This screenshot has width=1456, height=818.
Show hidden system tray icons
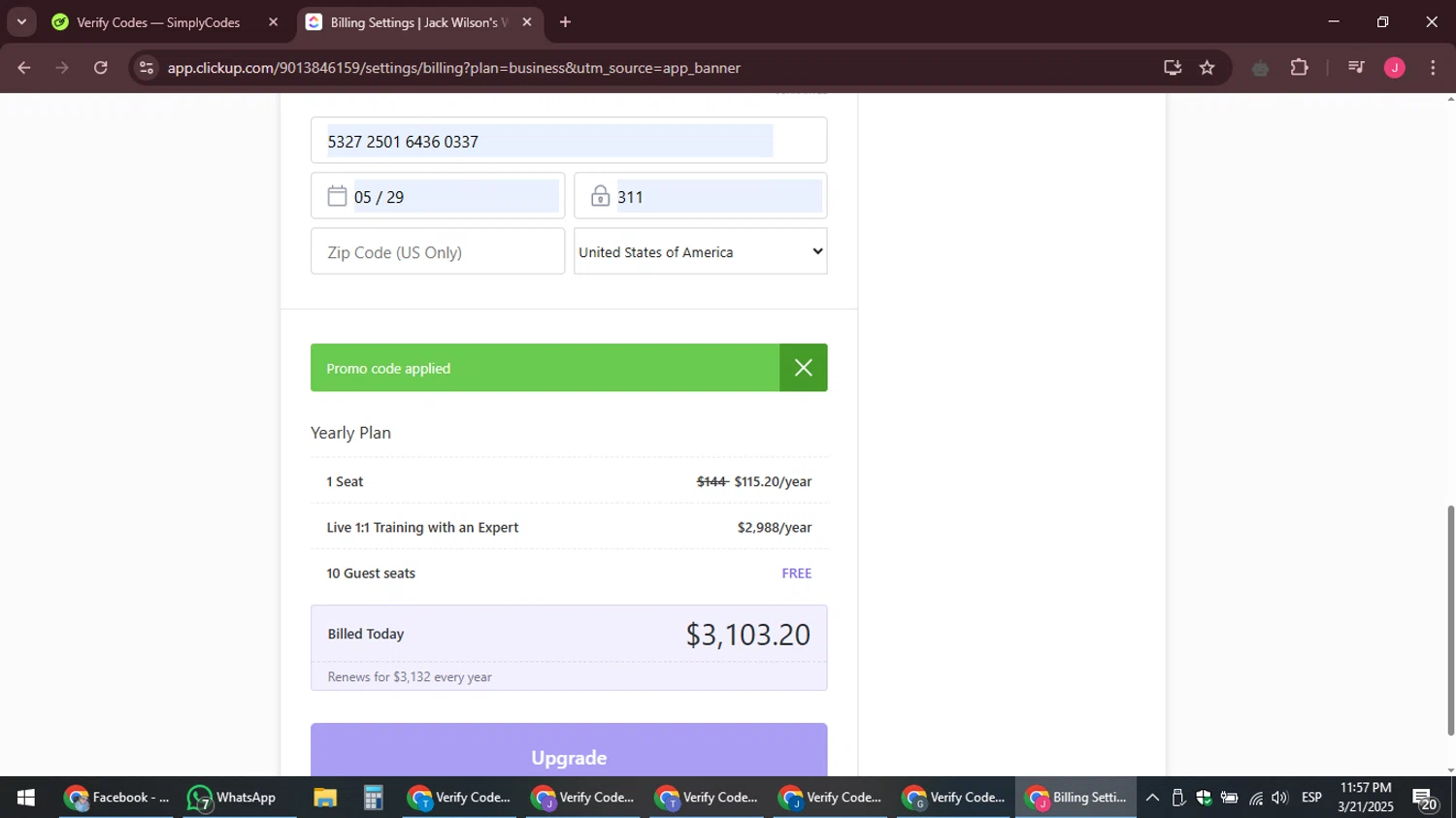[1152, 798]
